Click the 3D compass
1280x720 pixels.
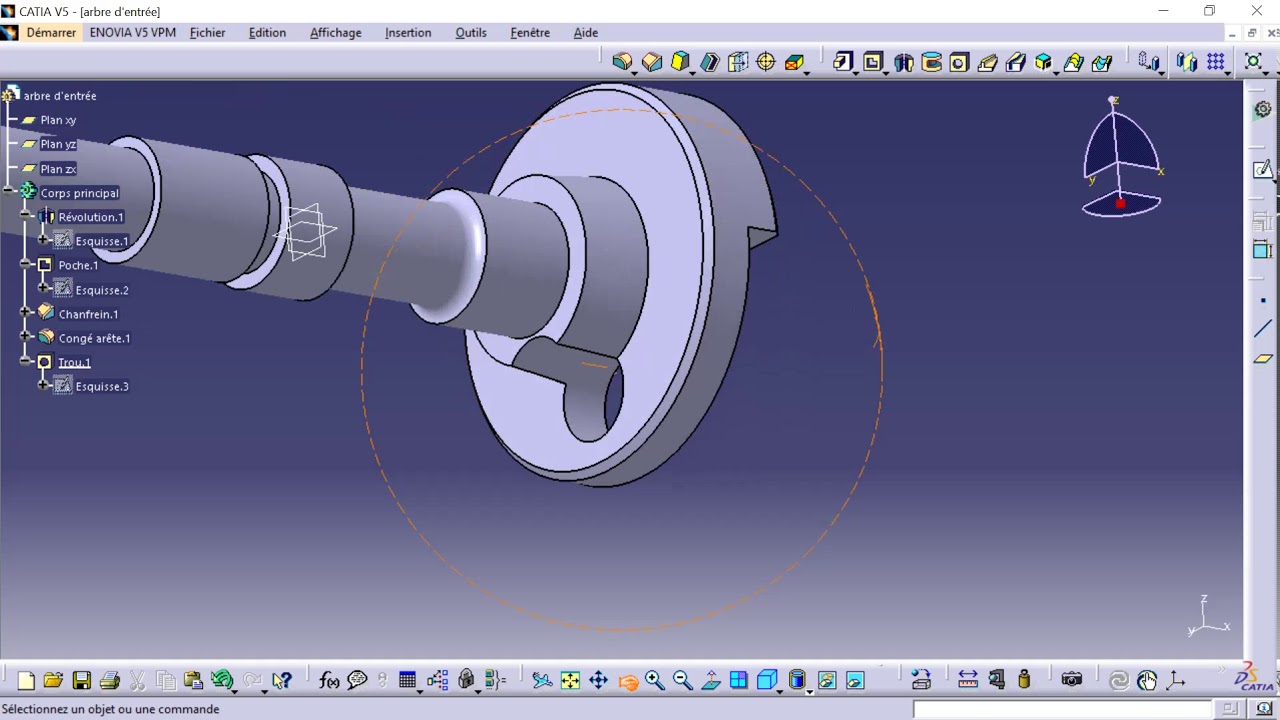click(1121, 157)
